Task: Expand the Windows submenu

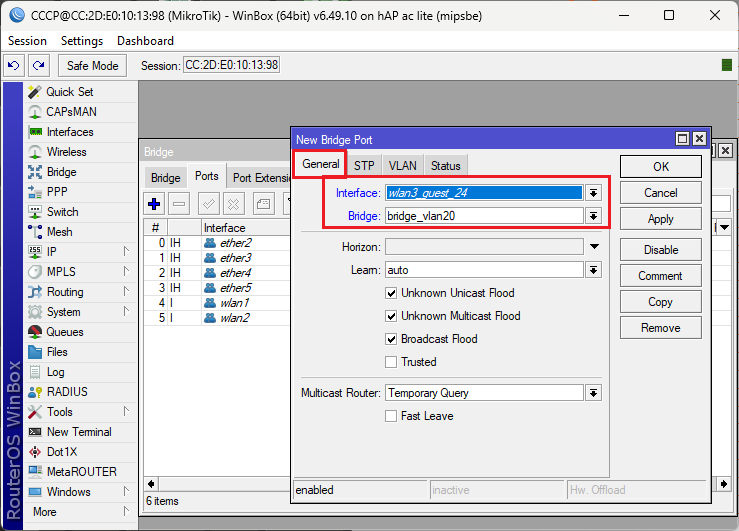Action: coord(126,491)
